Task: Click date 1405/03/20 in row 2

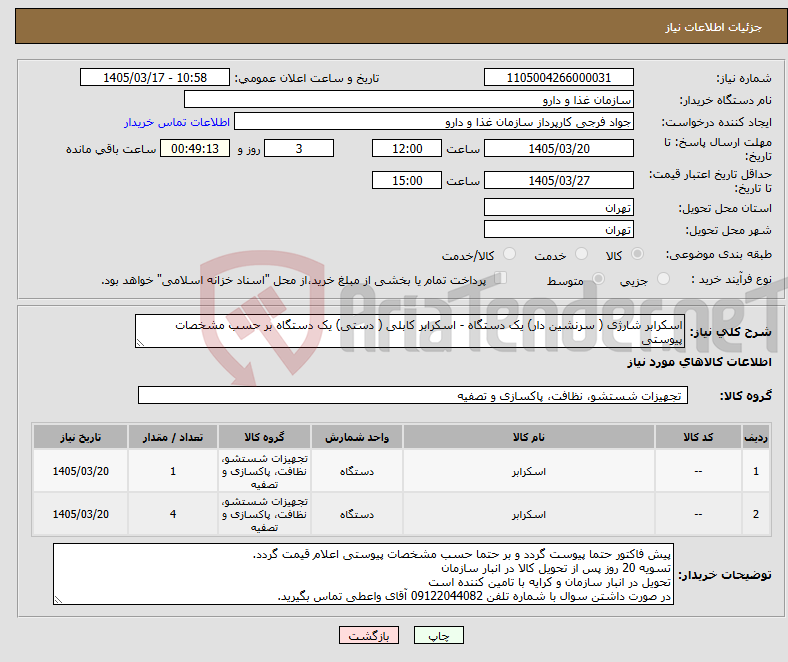Action: coord(80,514)
